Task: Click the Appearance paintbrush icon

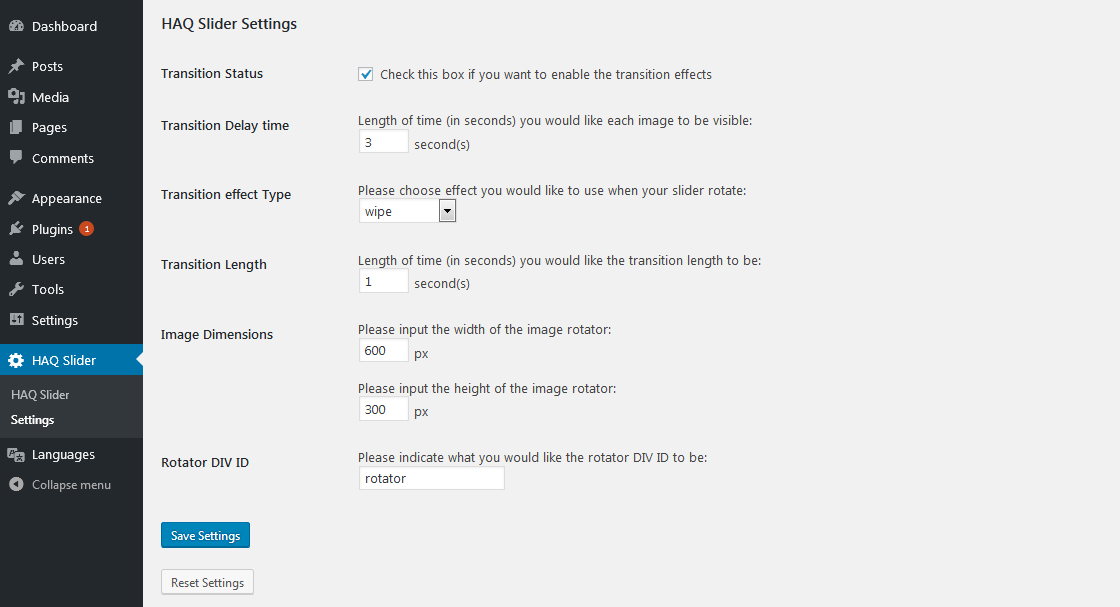Action: [16, 198]
